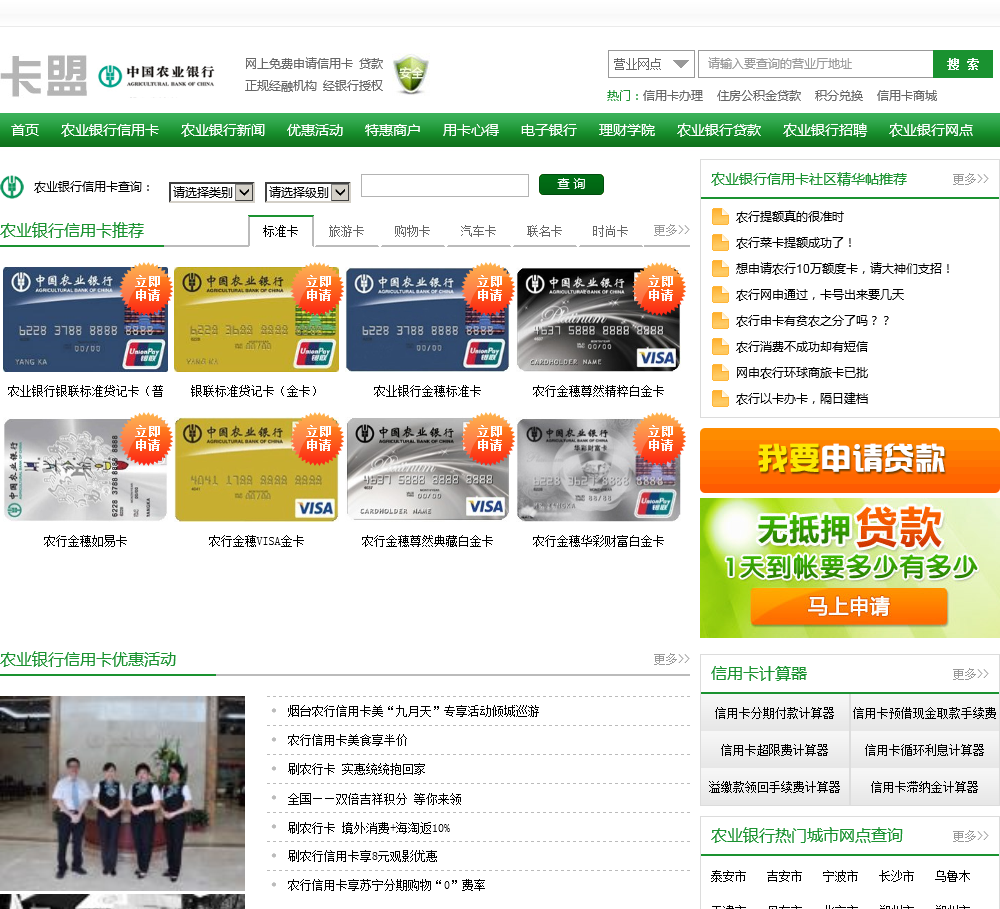Click 立即申请 badge on 农行金穗尊然精粹白金卡
The height and width of the screenshot is (909, 1000).
tap(659, 289)
